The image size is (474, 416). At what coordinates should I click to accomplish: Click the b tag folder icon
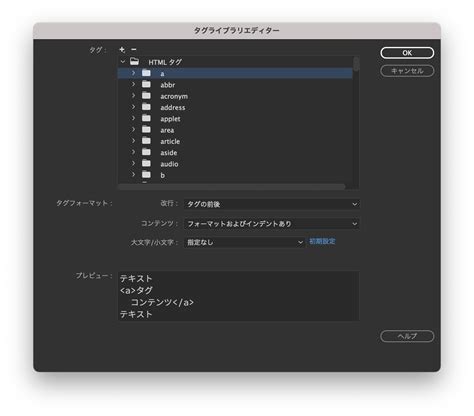(x=146, y=175)
